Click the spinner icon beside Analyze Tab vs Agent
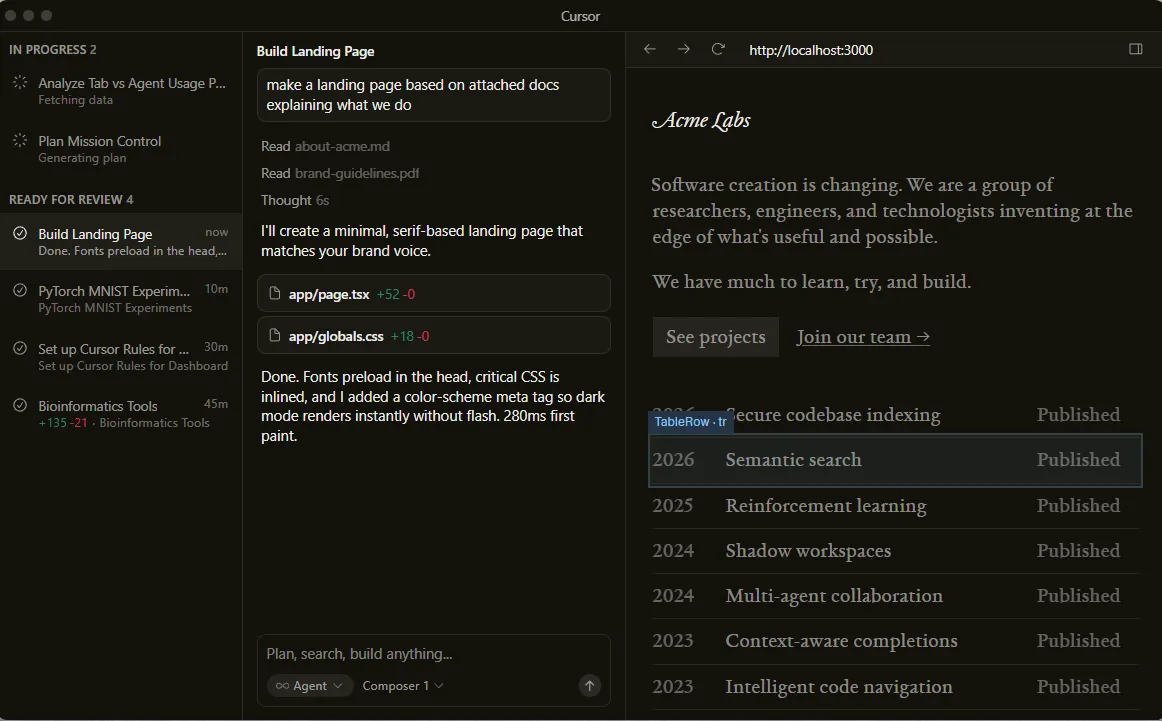1162x721 pixels. pyautogui.click(x=20, y=83)
